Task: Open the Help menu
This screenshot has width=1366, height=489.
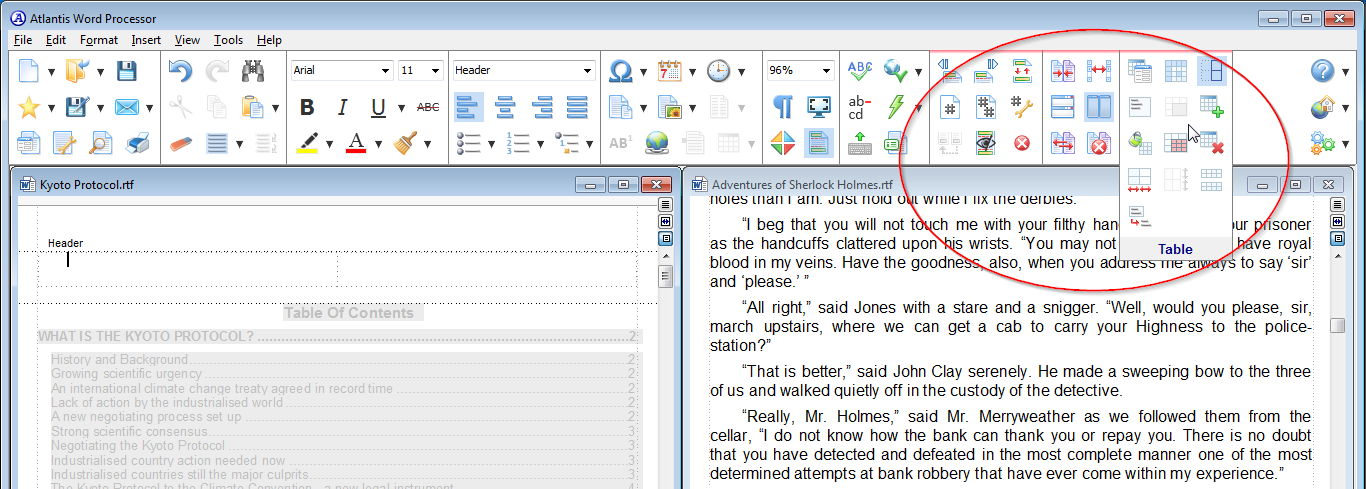Action: click(x=269, y=40)
